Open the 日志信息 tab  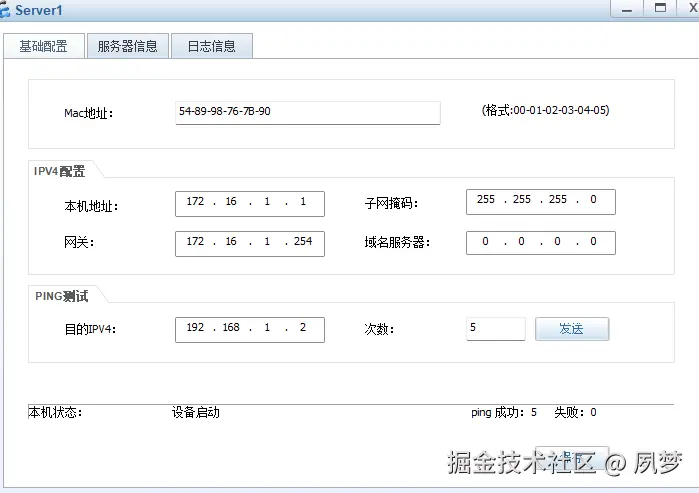click(x=212, y=46)
